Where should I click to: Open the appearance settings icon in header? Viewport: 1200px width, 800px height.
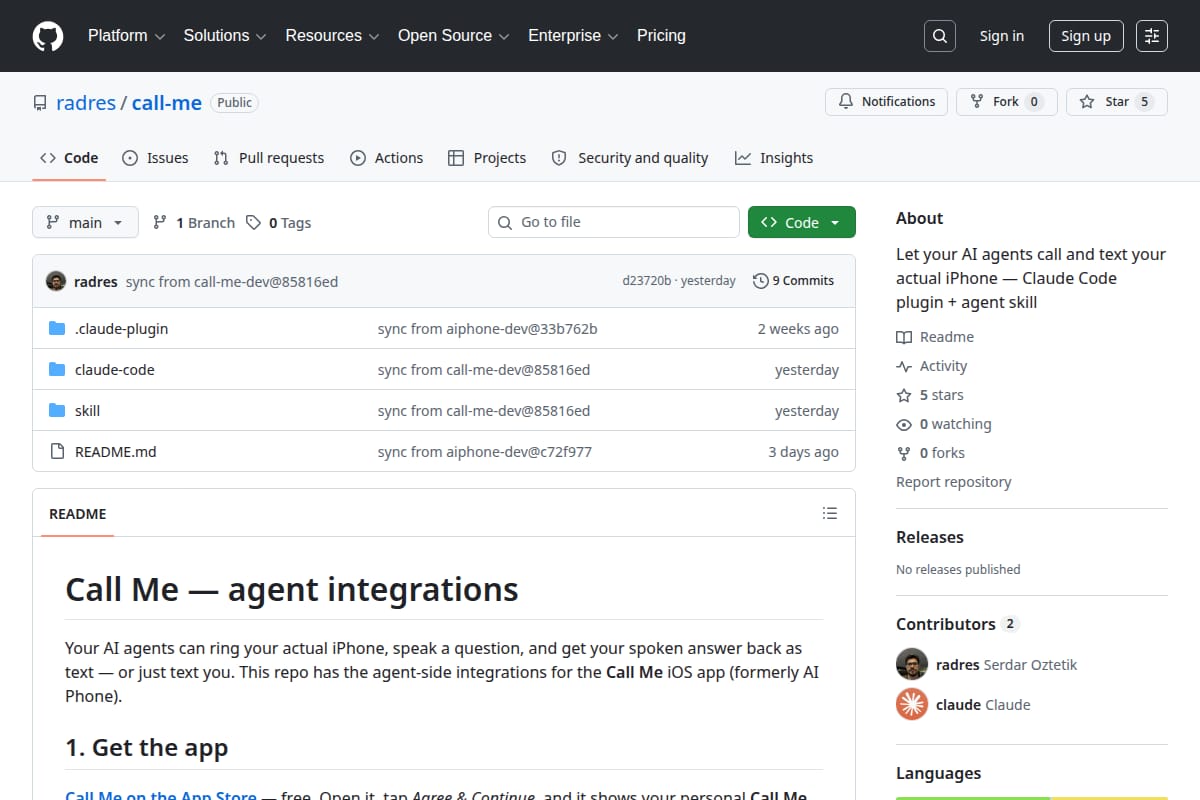point(1152,36)
